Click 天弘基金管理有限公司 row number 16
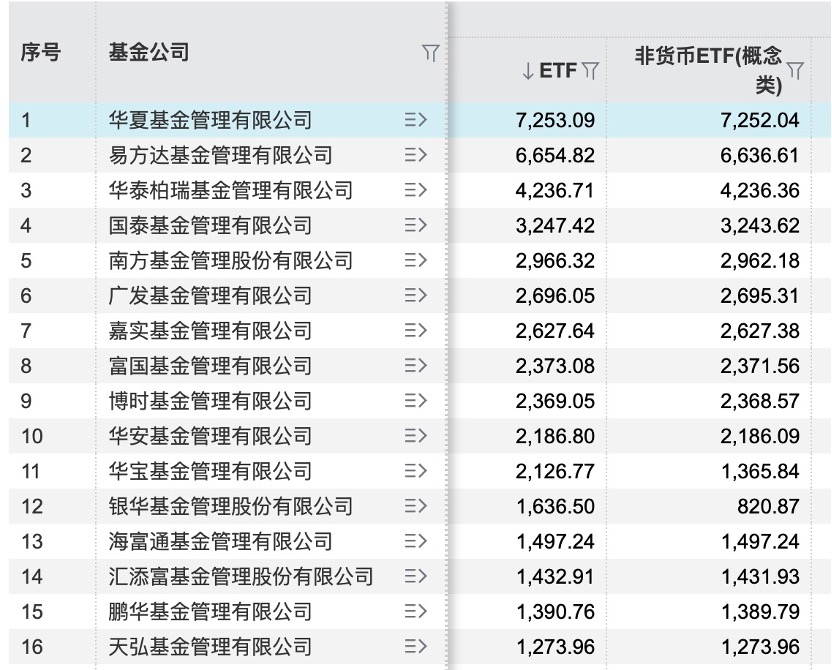 tap(32, 647)
